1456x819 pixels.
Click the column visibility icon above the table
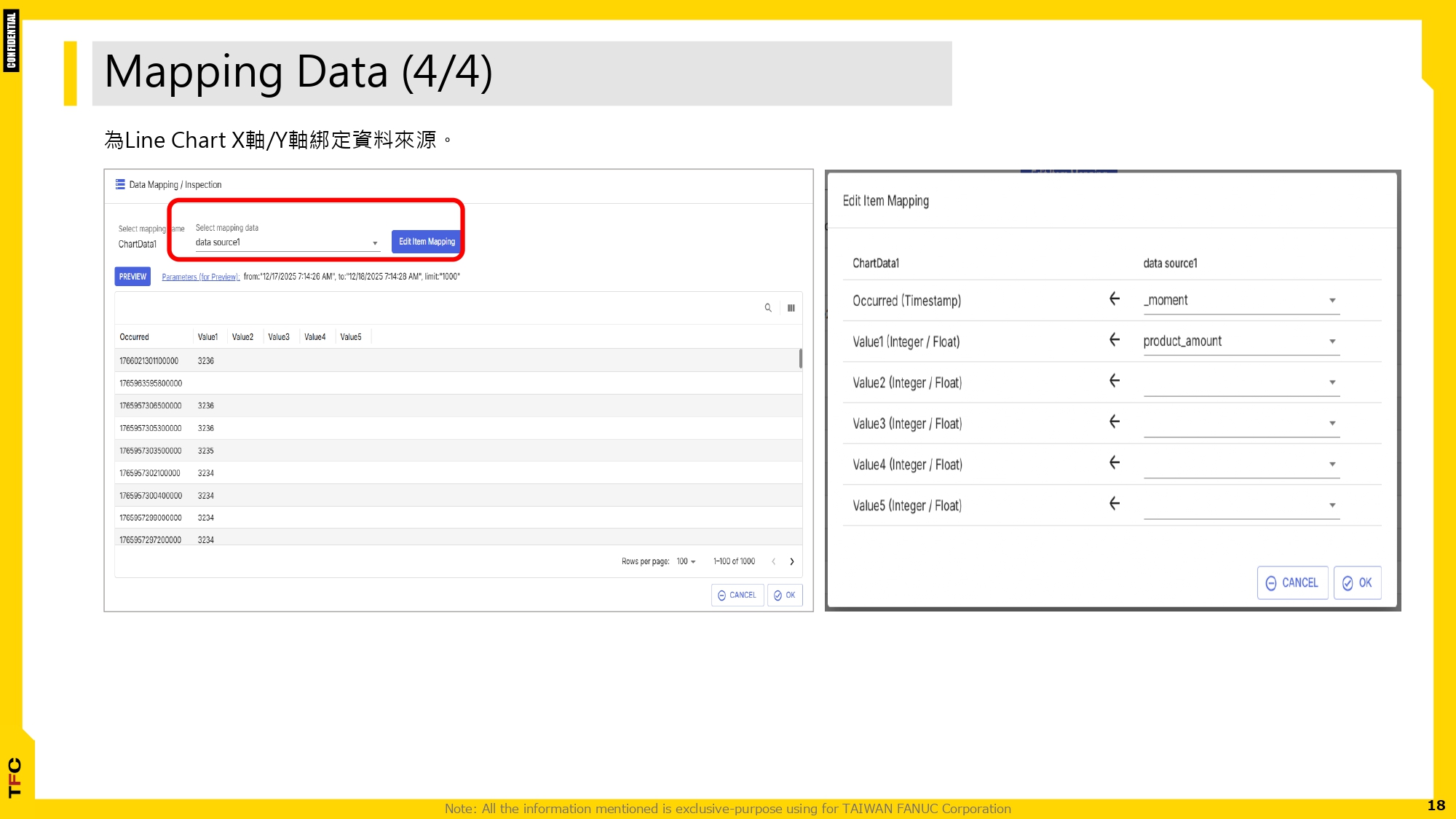click(x=791, y=308)
